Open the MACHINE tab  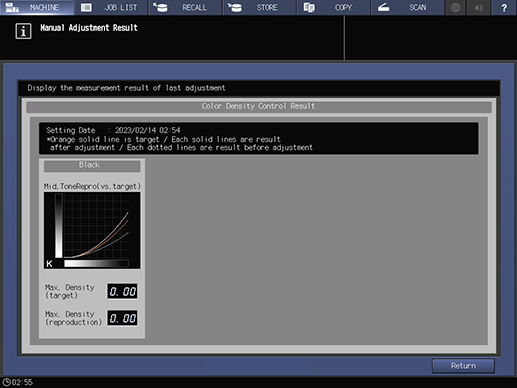click(37, 7)
